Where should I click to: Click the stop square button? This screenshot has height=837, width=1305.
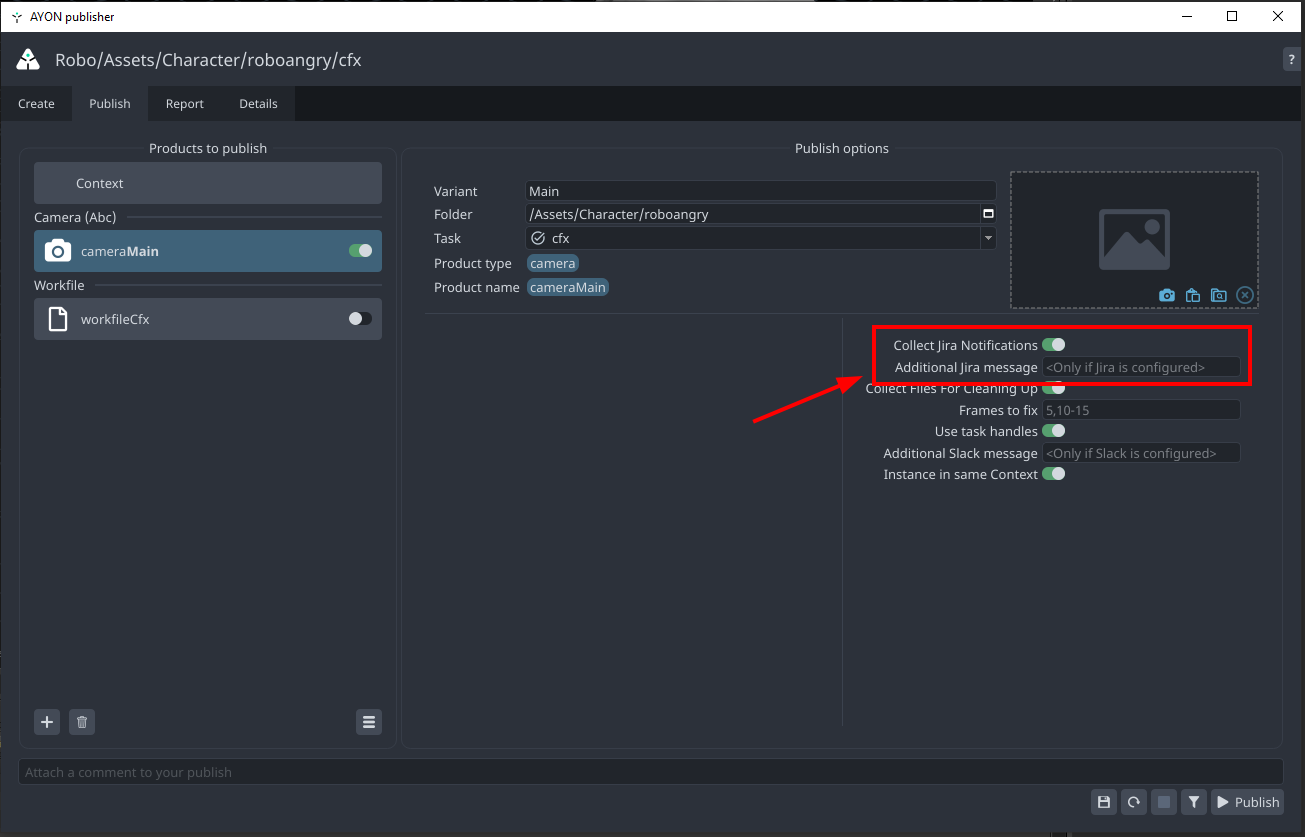[x=1163, y=802]
